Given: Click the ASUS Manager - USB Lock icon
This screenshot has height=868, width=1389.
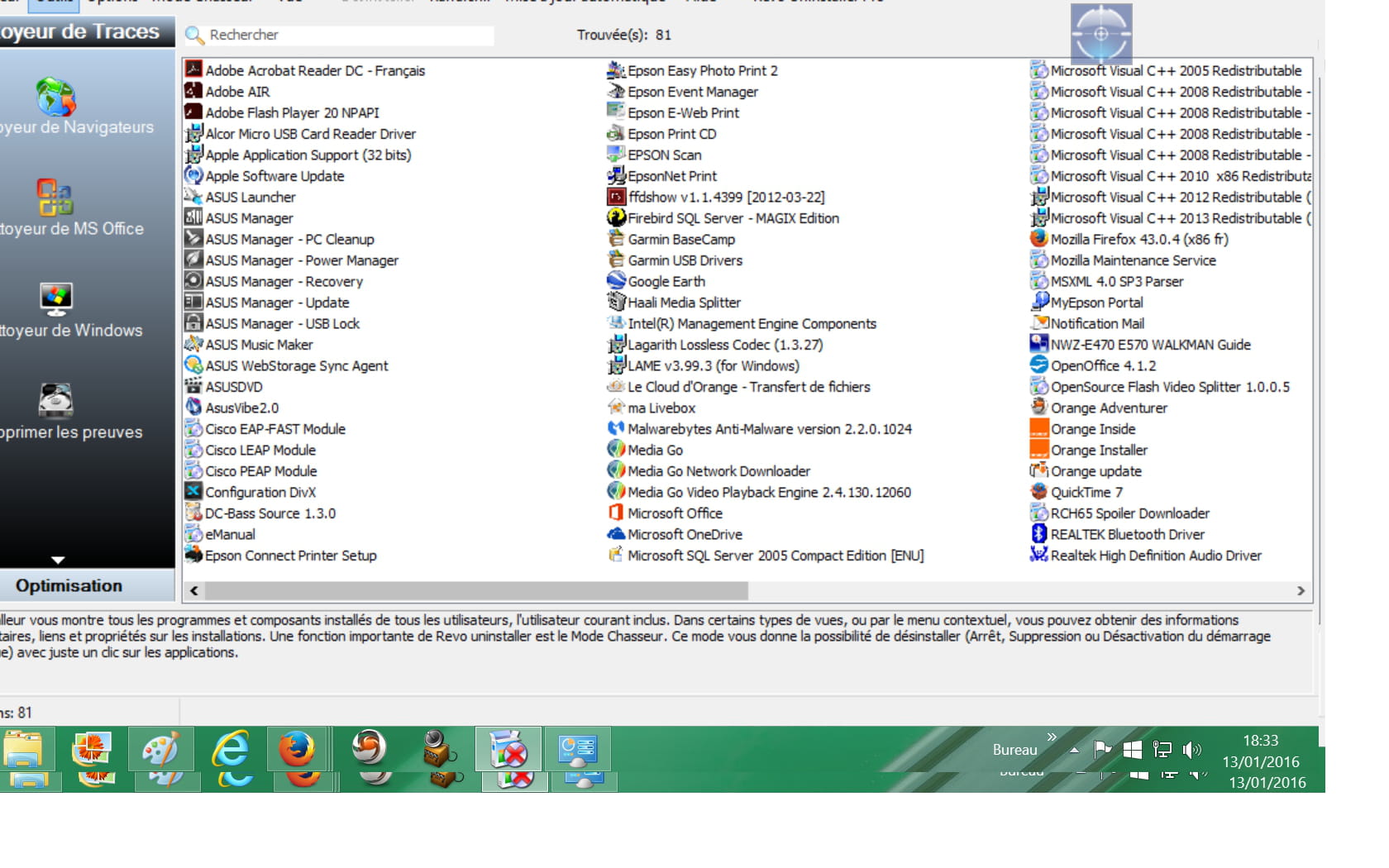Looking at the screenshot, I should click(193, 322).
